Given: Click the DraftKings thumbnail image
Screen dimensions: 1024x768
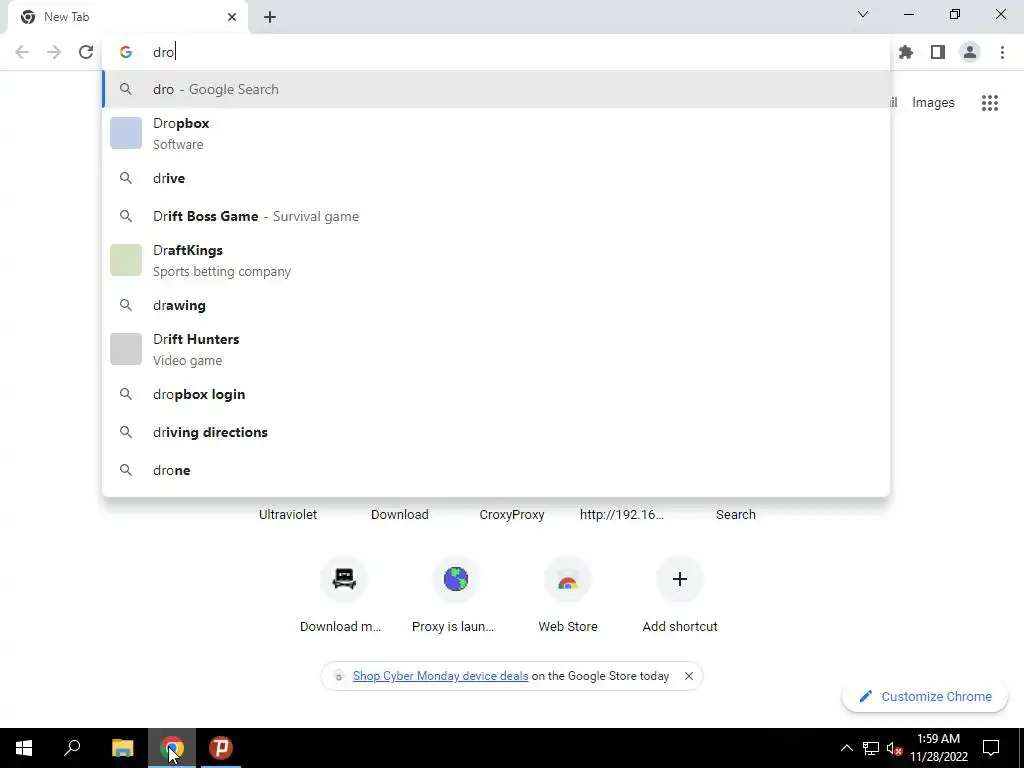Looking at the screenshot, I should coord(126,260).
